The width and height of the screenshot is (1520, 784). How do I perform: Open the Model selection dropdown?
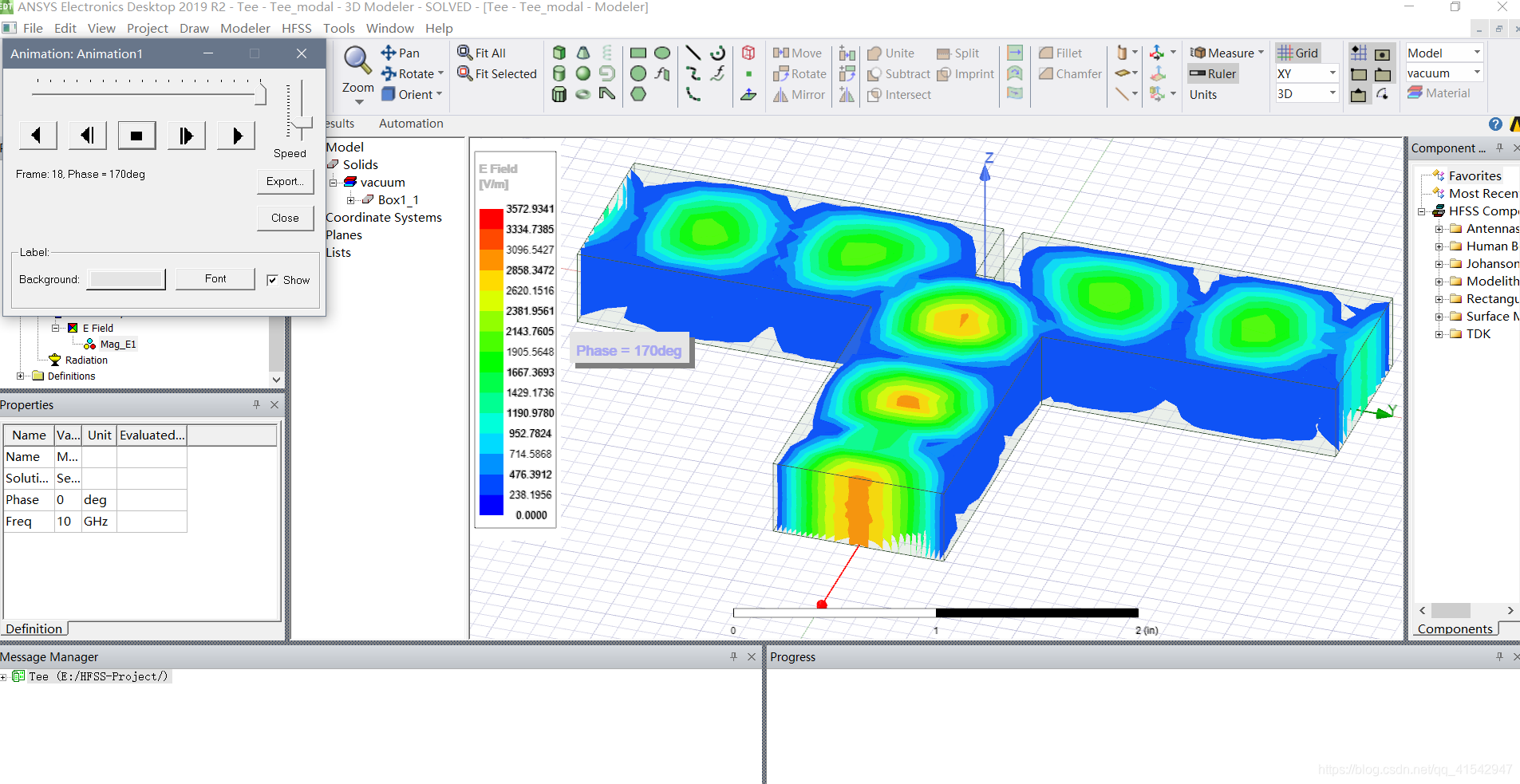pyautogui.click(x=1477, y=53)
